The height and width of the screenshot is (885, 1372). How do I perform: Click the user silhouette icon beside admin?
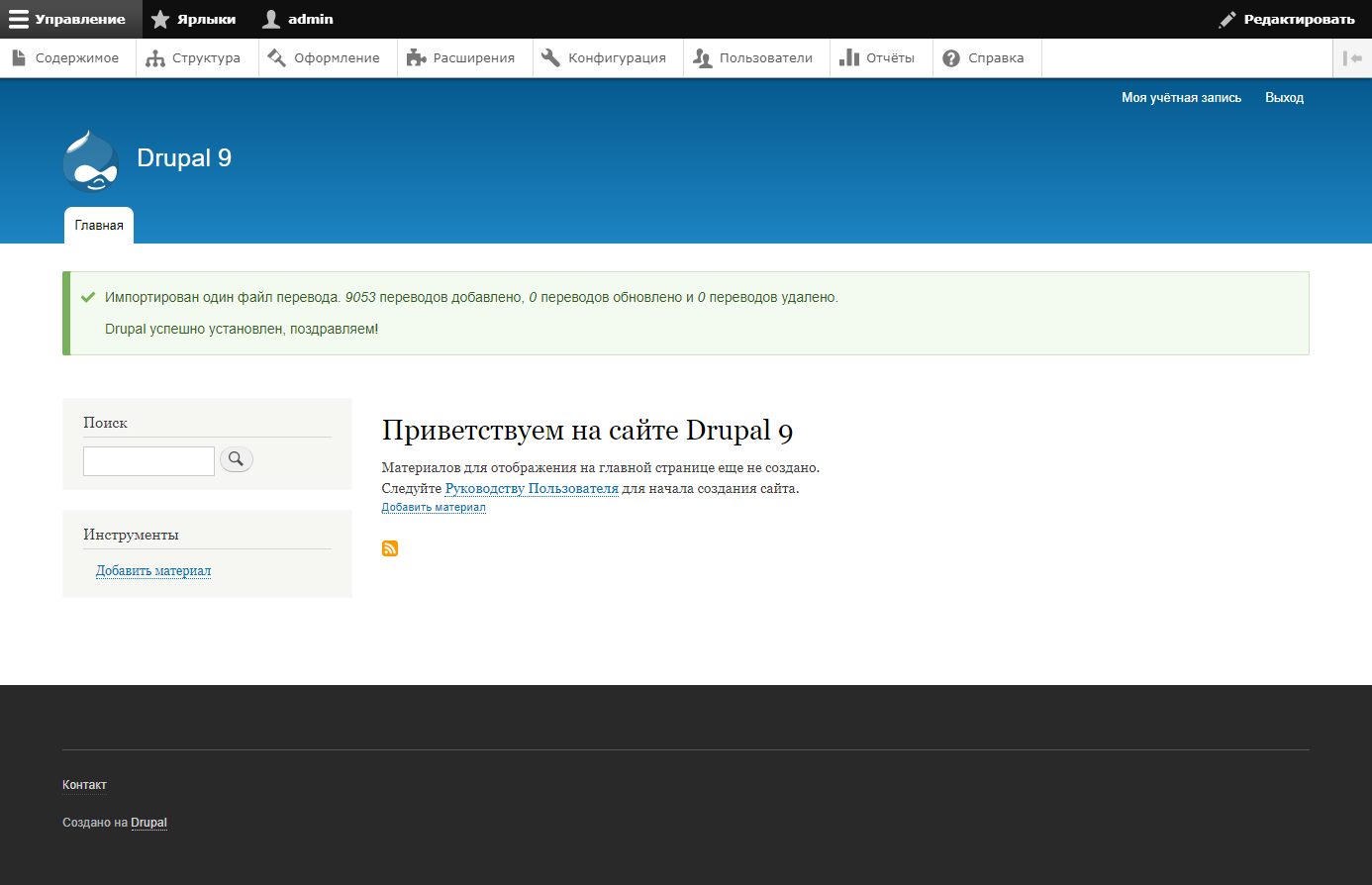271,19
